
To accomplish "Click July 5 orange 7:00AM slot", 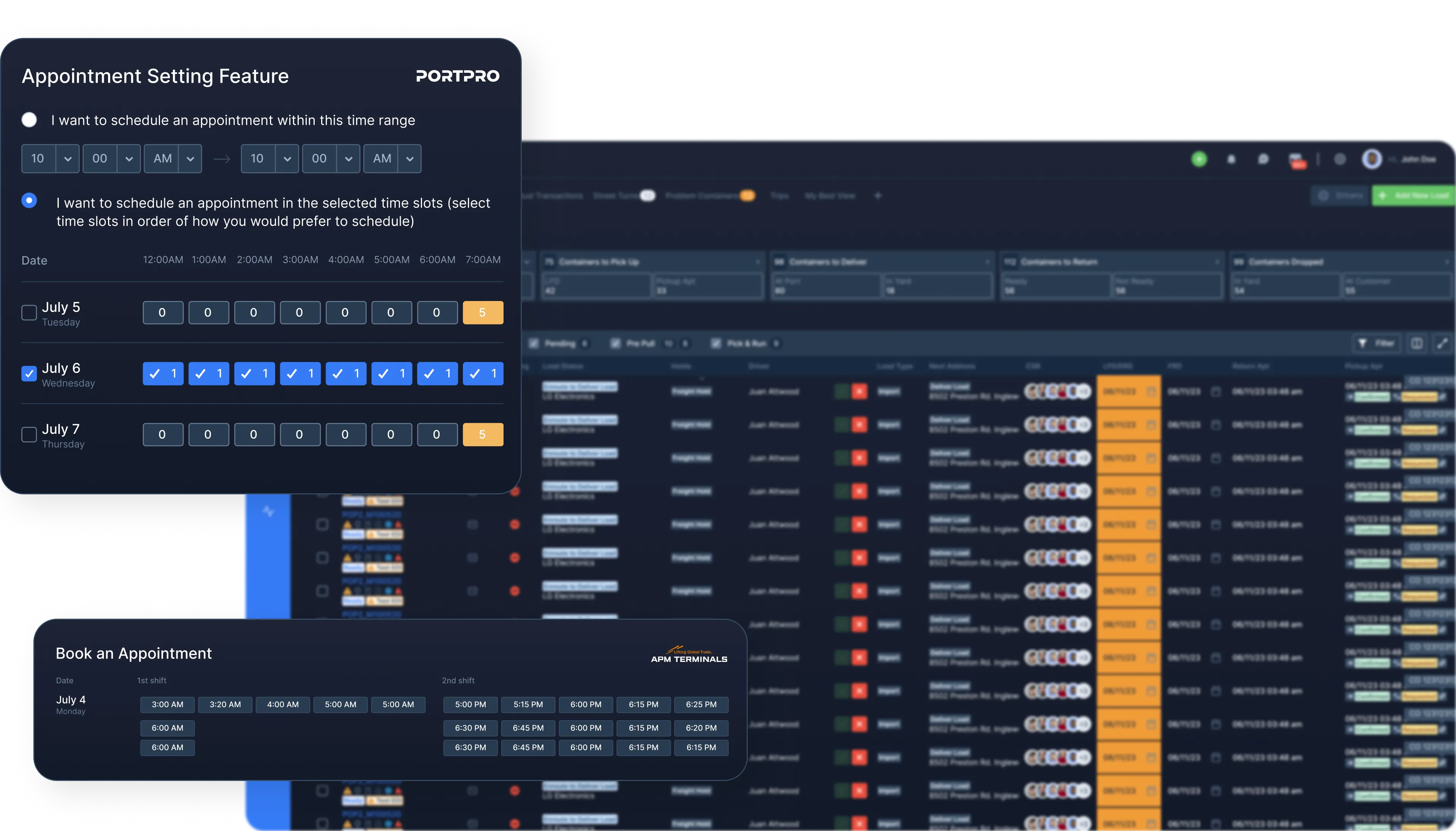I will click(483, 313).
